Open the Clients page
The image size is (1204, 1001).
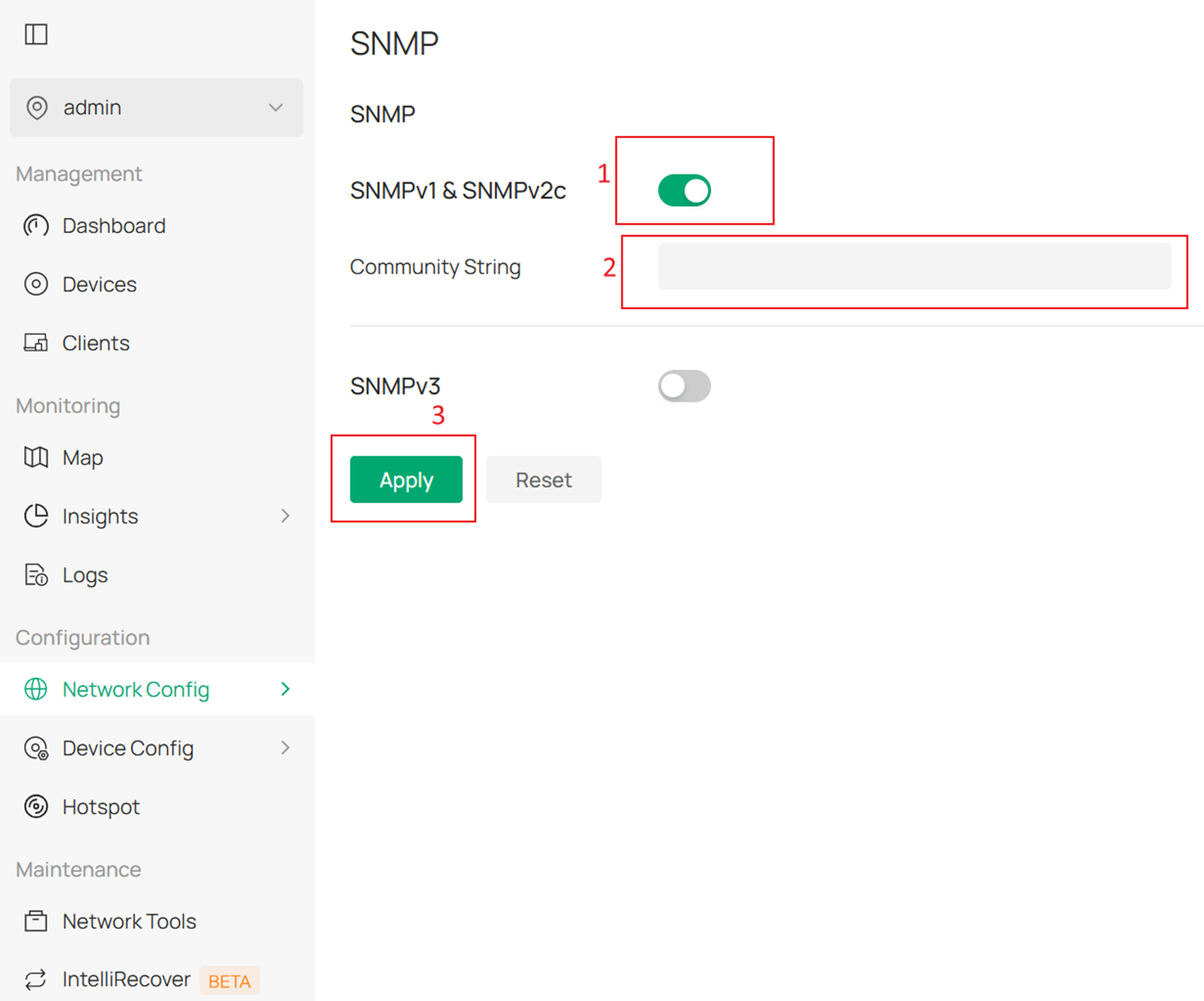(95, 343)
